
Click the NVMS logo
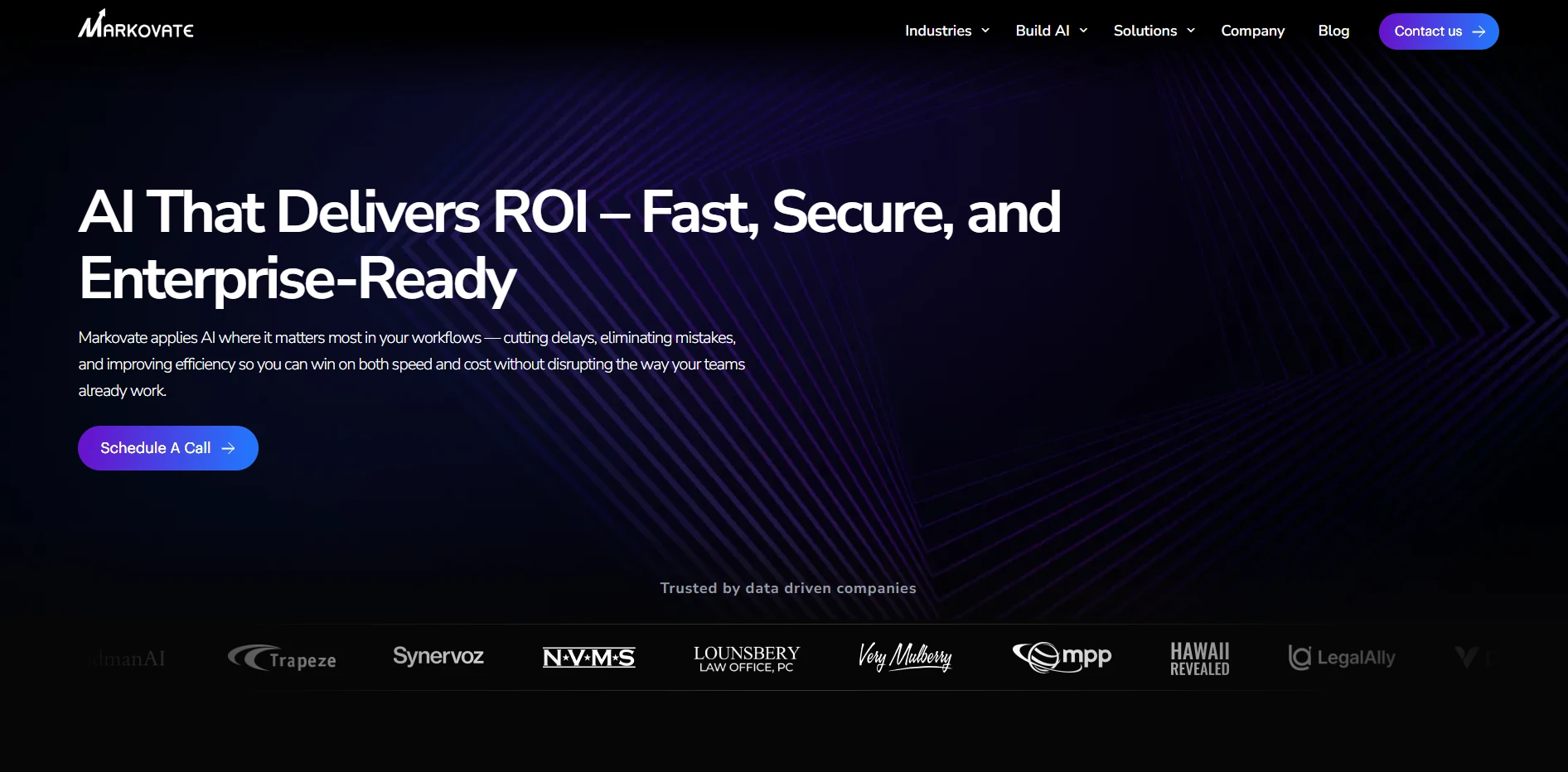coord(588,658)
